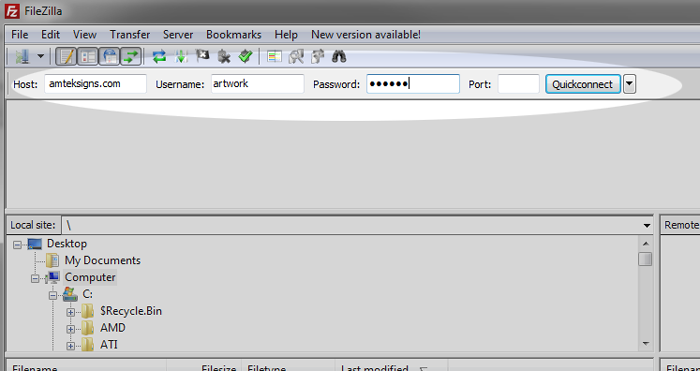The width and height of the screenshot is (700, 371).
Task: Click the disconnect from server icon
Action: [224, 57]
